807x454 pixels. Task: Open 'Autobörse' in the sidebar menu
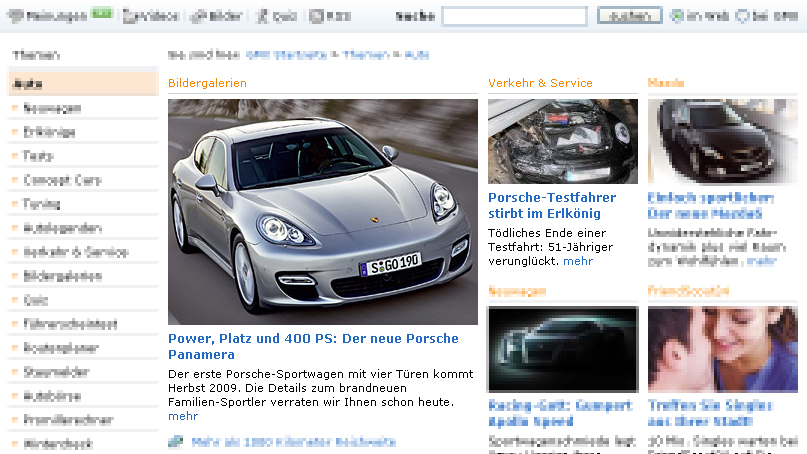click(x=52, y=396)
